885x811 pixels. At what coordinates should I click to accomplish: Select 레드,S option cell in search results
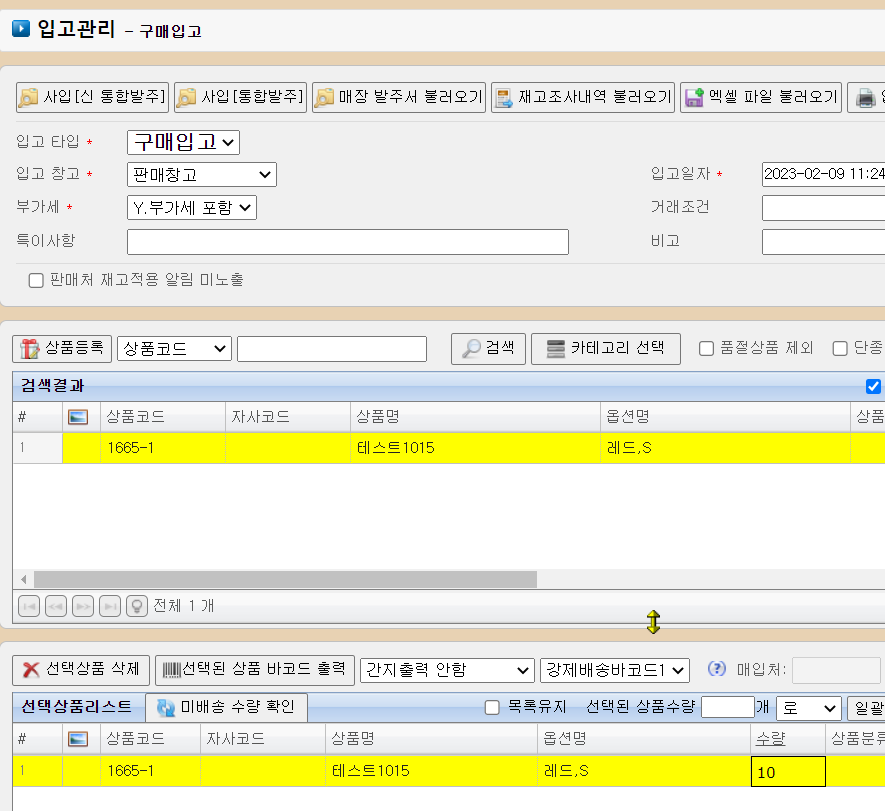(725, 448)
